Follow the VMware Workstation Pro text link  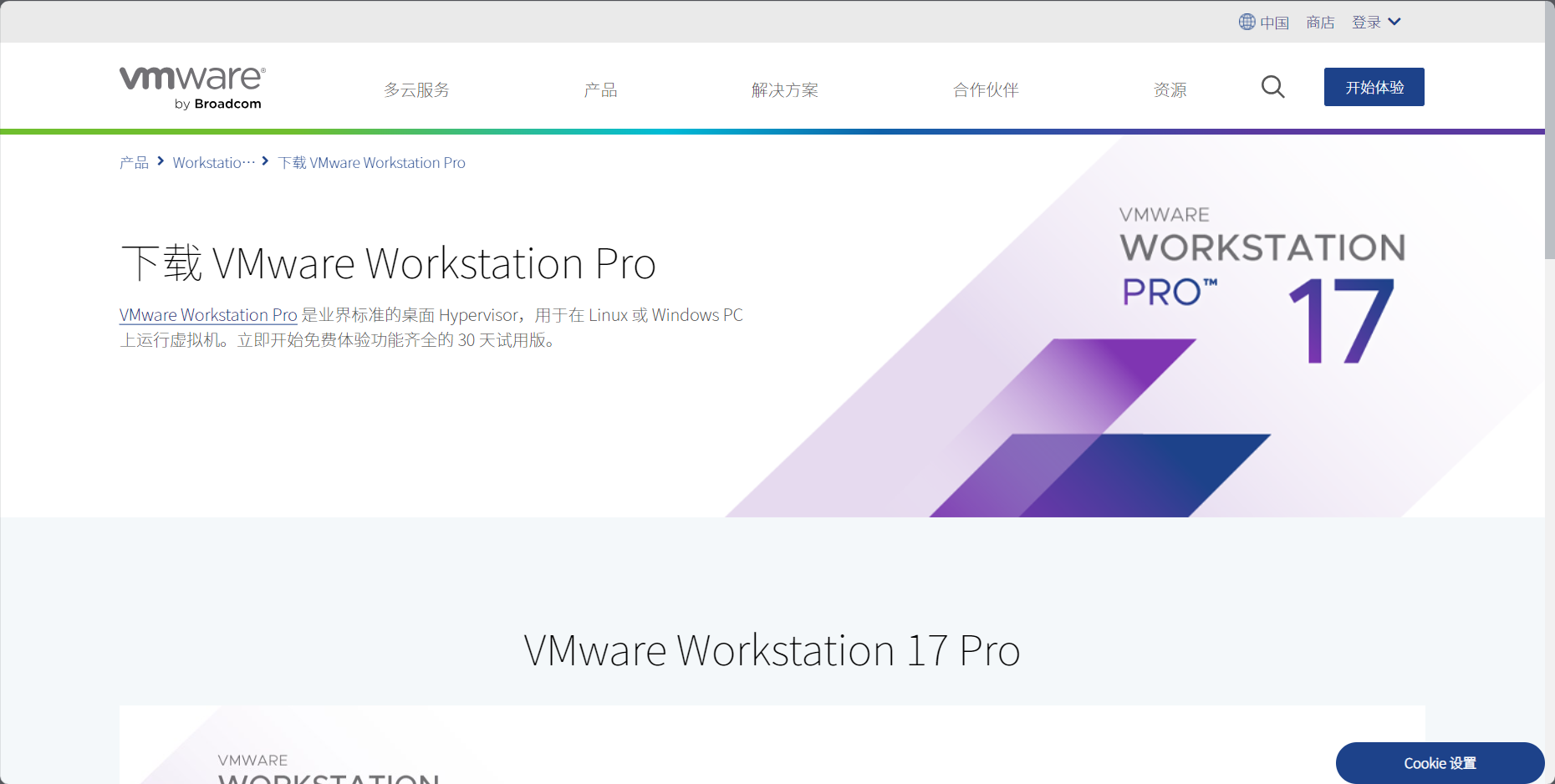click(x=208, y=315)
